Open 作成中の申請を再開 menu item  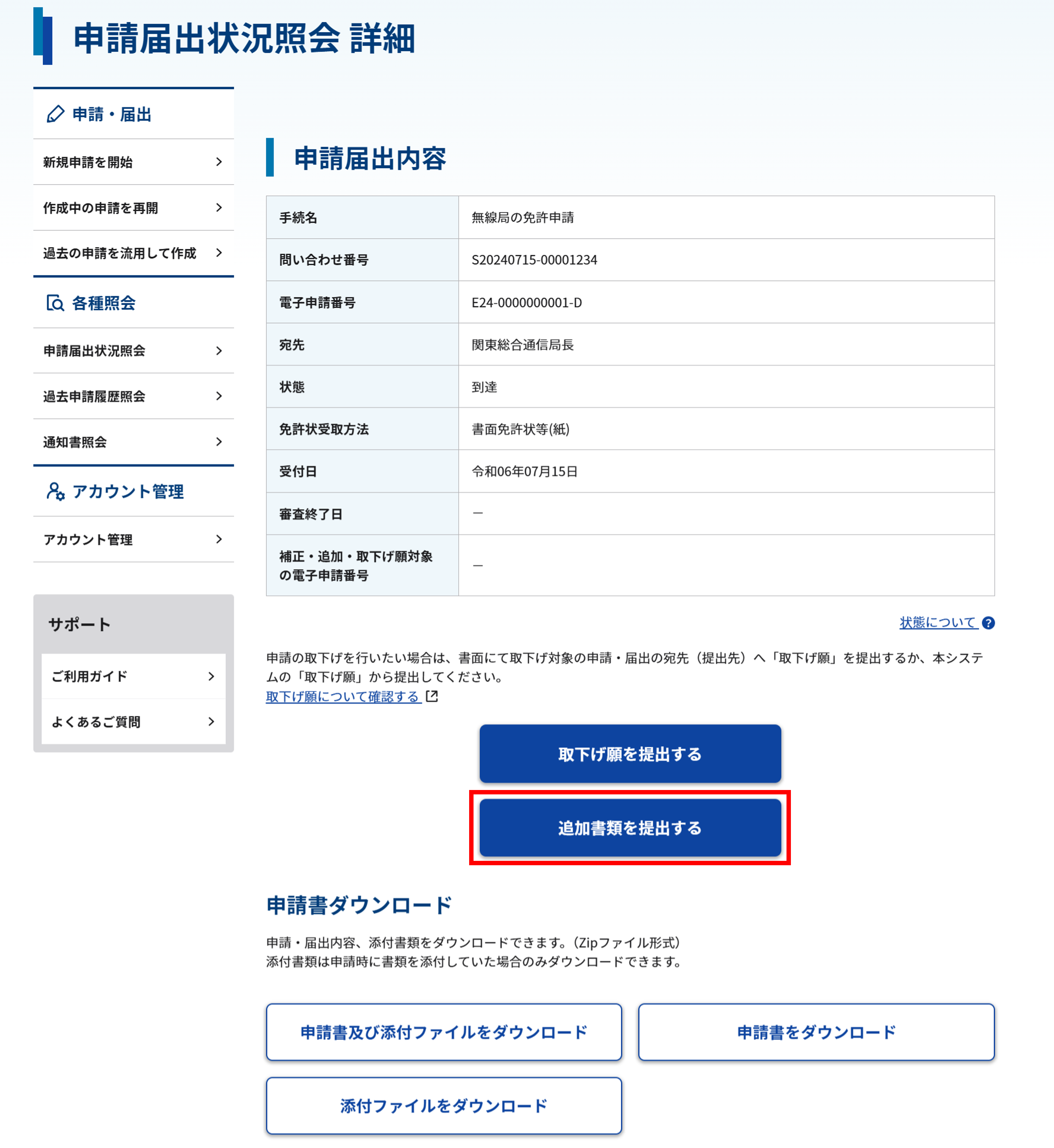point(134,208)
